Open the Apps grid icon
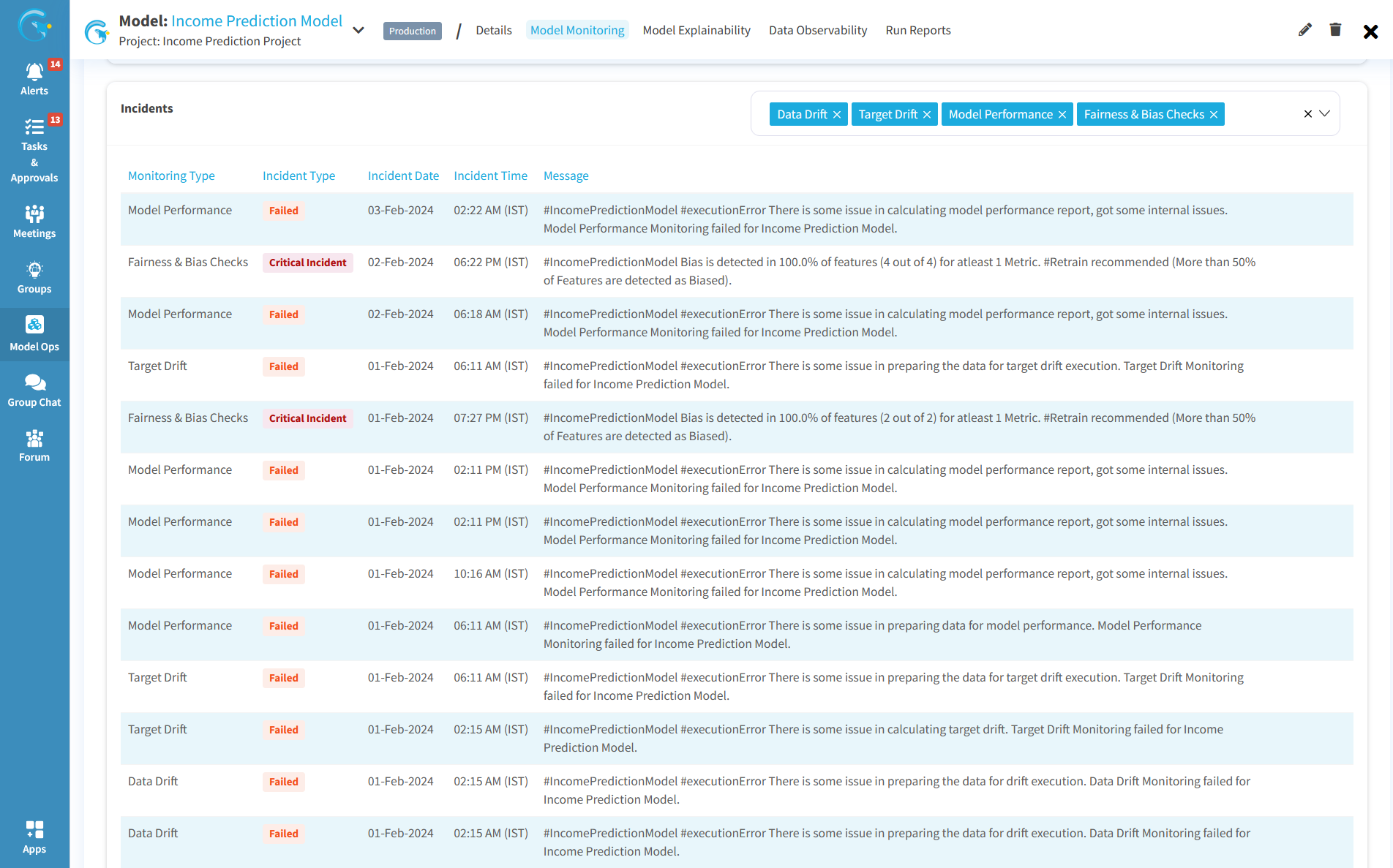The height and width of the screenshot is (868, 1393). (x=34, y=829)
